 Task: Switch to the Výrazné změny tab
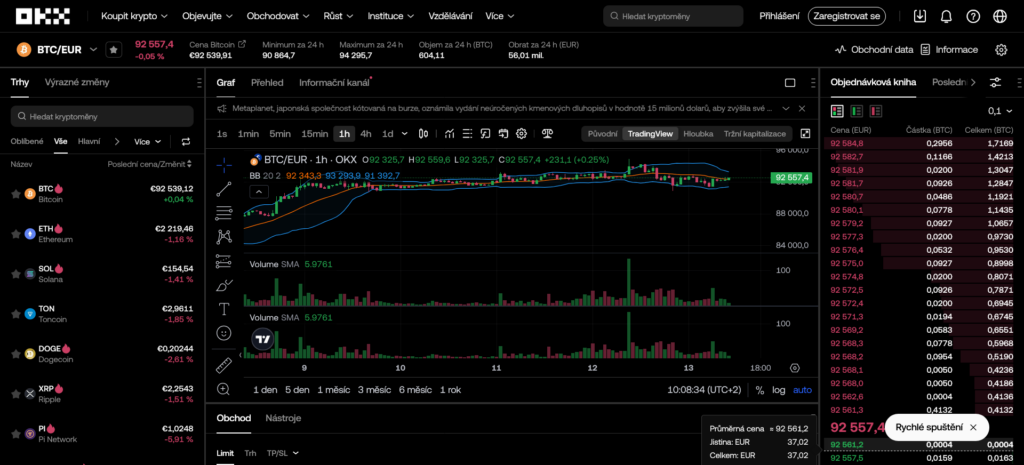pyautogui.click(x=77, y=82)
